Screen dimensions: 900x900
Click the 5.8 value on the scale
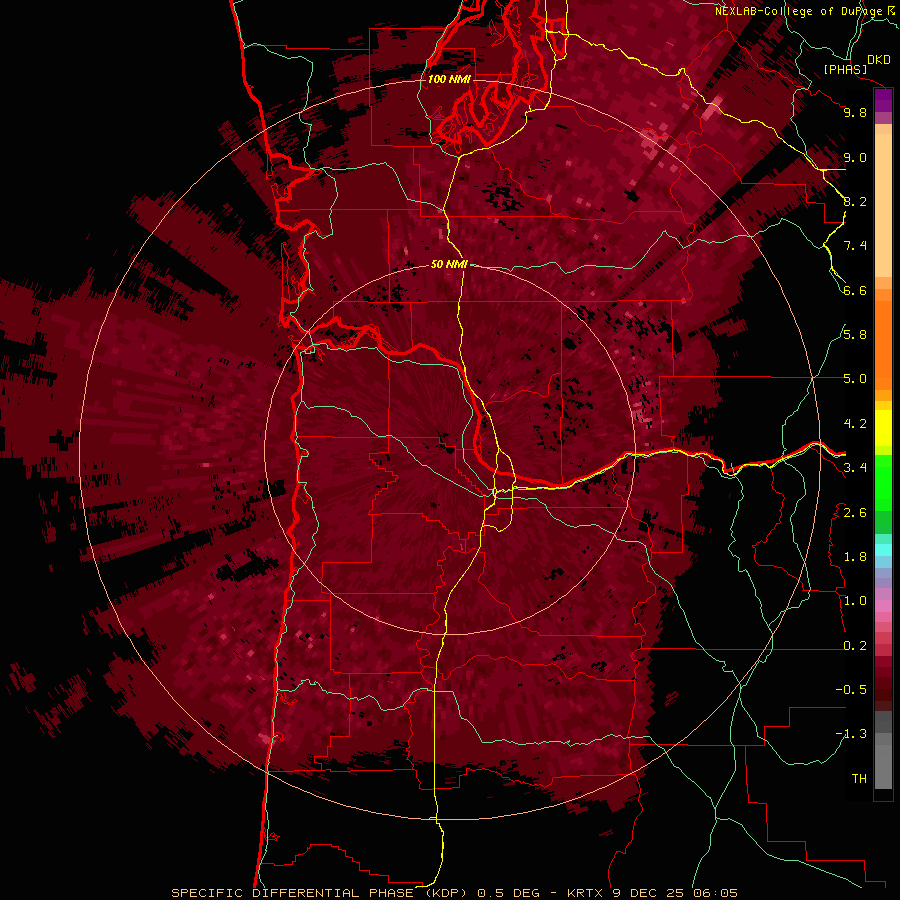[855, 335]
